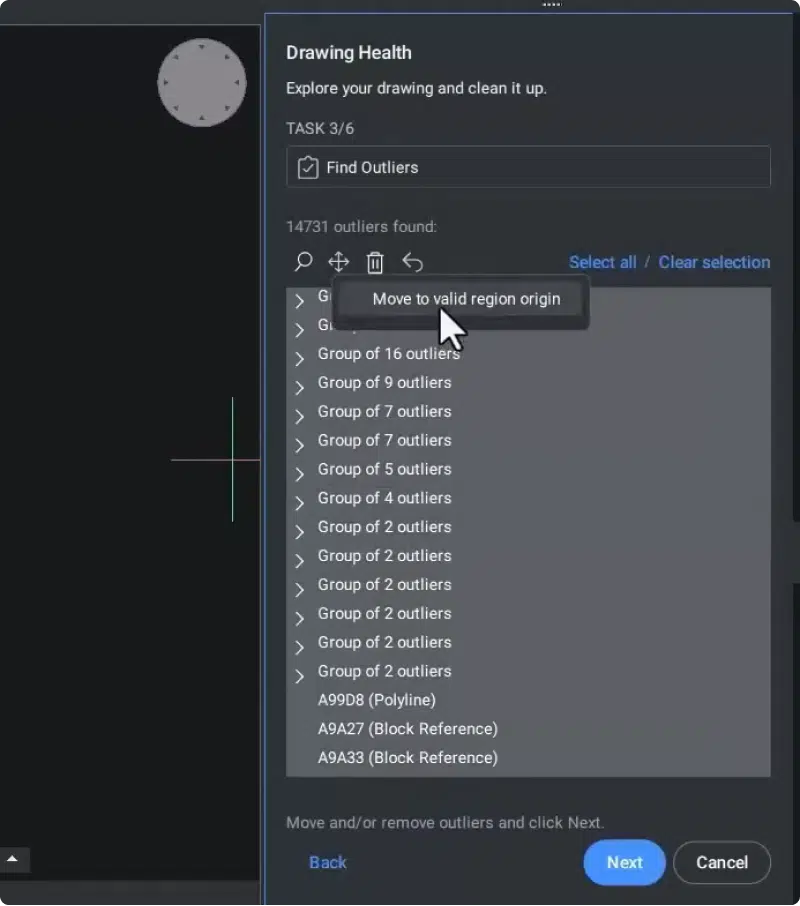Select the A99D8 (Polyline) entry

click(x=376, y=700)
